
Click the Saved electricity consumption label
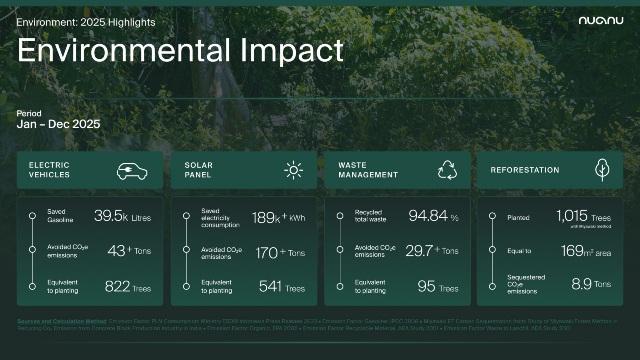pyautogui.click(x=220, y=218)
